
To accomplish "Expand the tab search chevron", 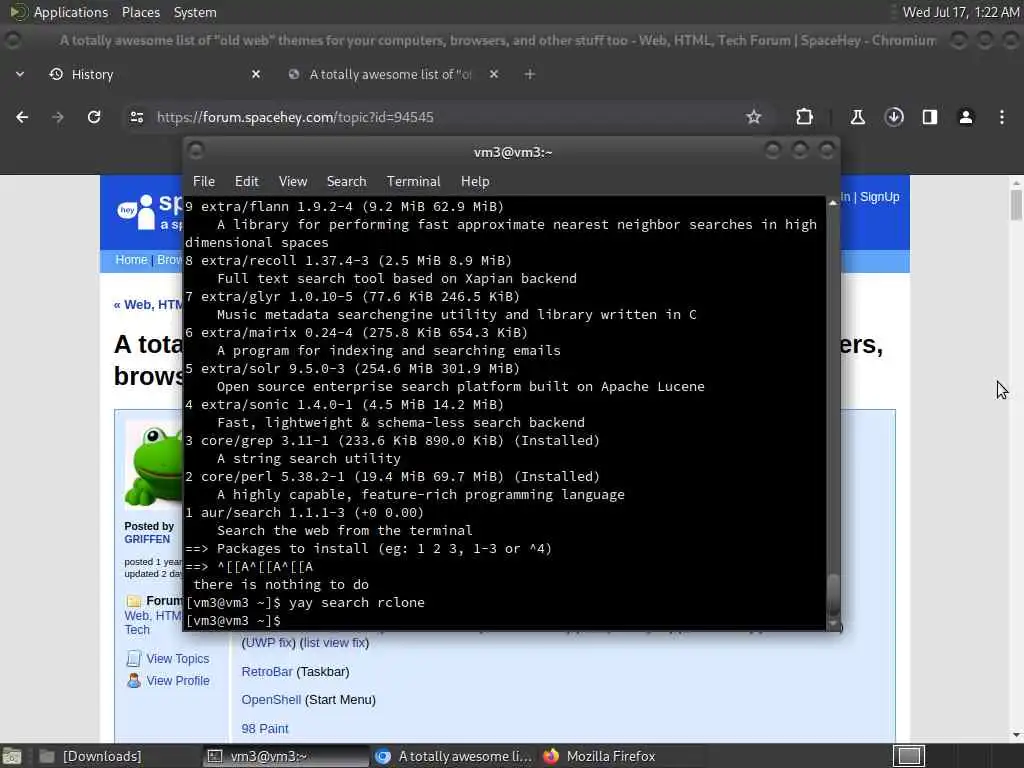I will pyautogui.click(x=20, y=74).
